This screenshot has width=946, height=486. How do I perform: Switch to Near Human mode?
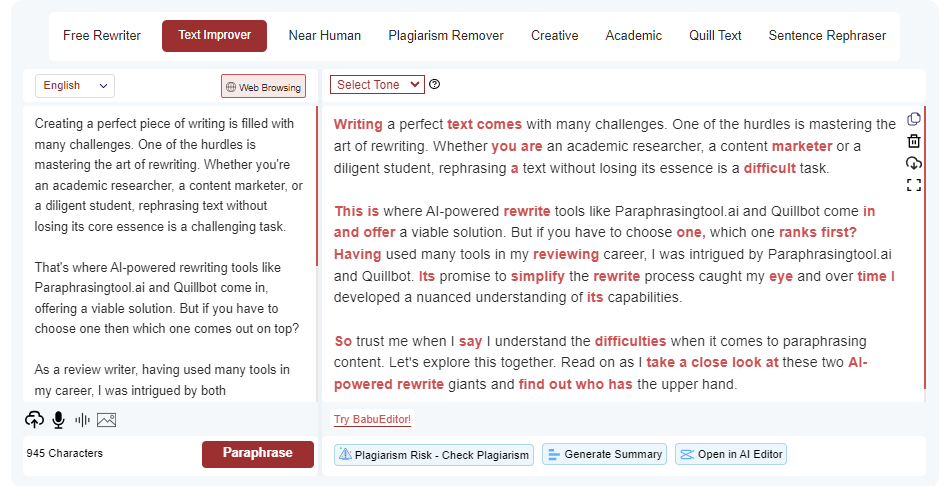325,36
